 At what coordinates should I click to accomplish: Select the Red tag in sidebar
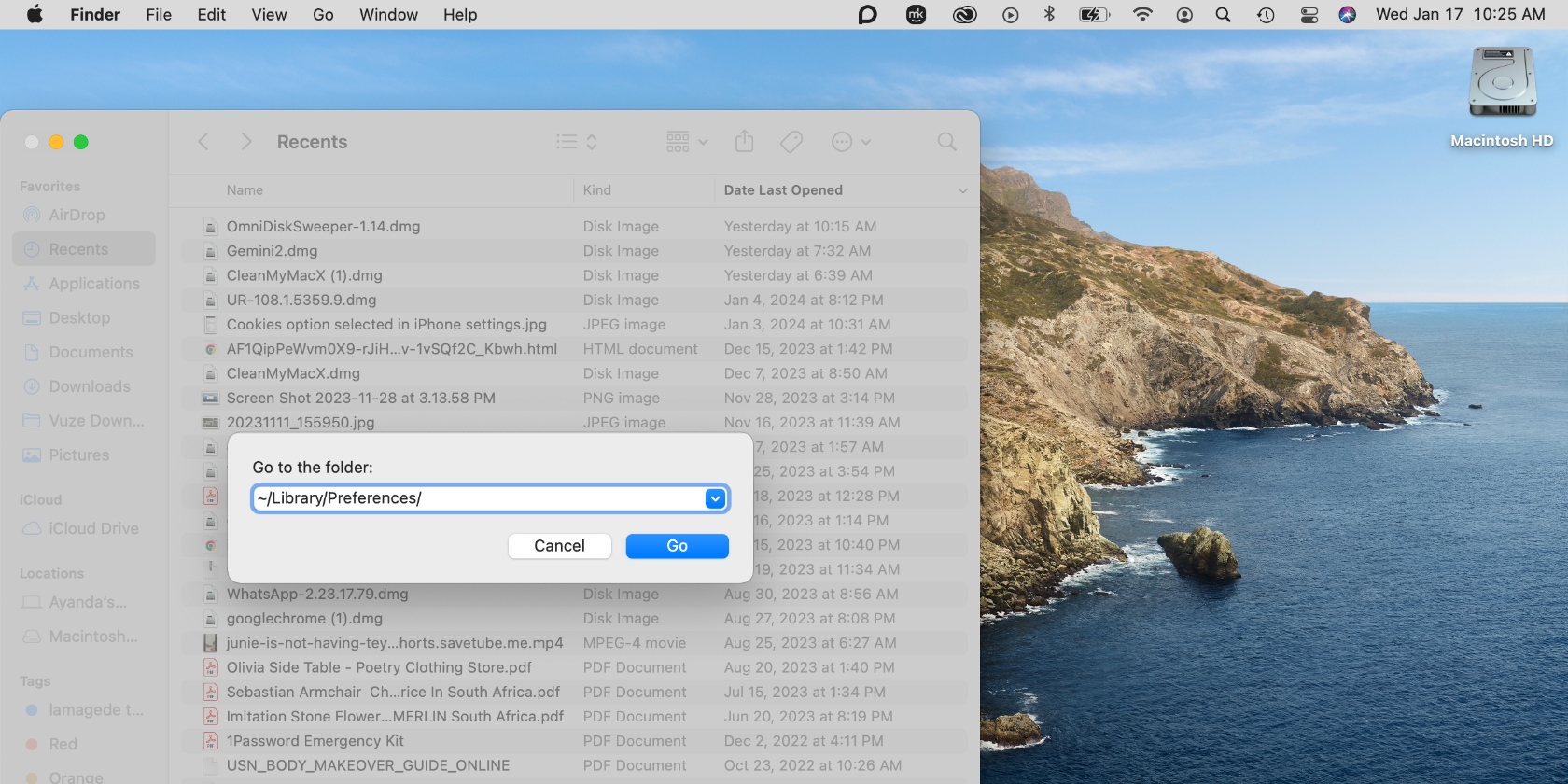point(84,744)
